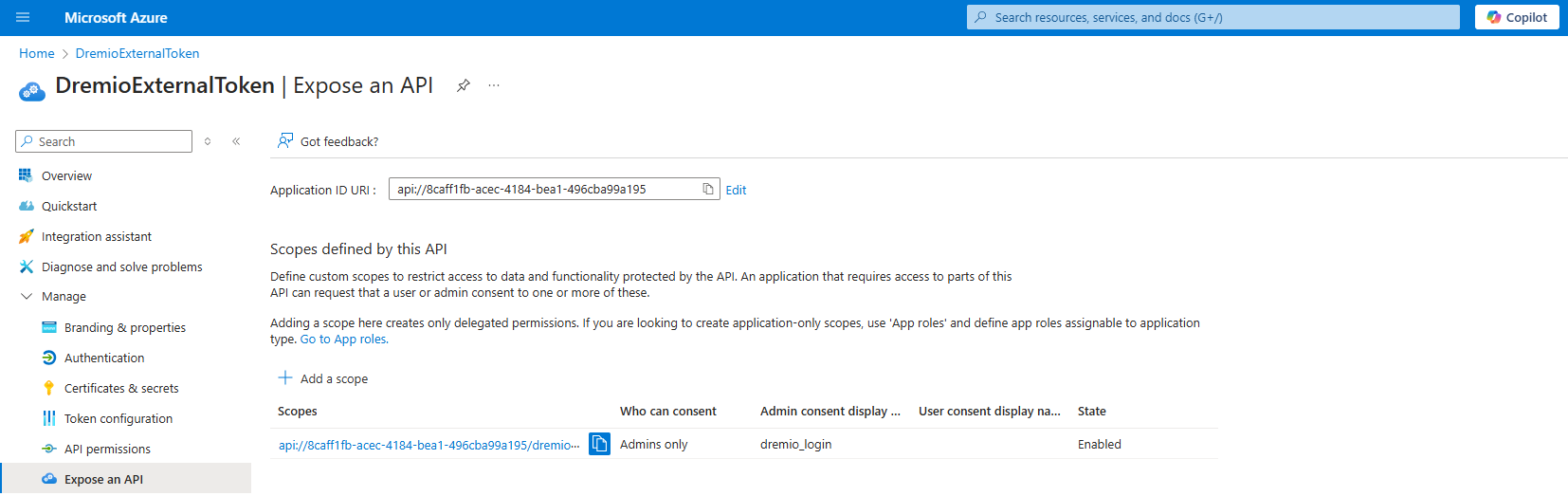Click the Got feedback icon
The width and height of the screenshot is (1568, 496).
[284, 141]
